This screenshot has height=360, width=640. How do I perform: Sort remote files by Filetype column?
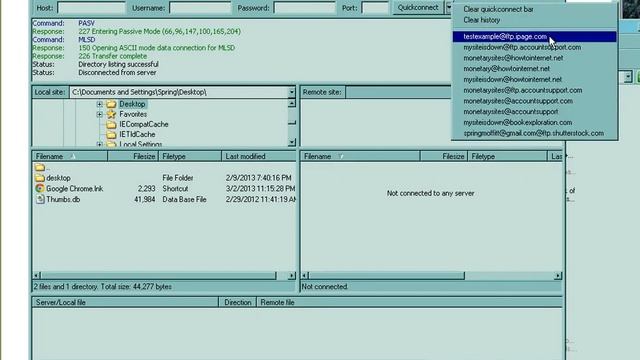click(507, 156)
